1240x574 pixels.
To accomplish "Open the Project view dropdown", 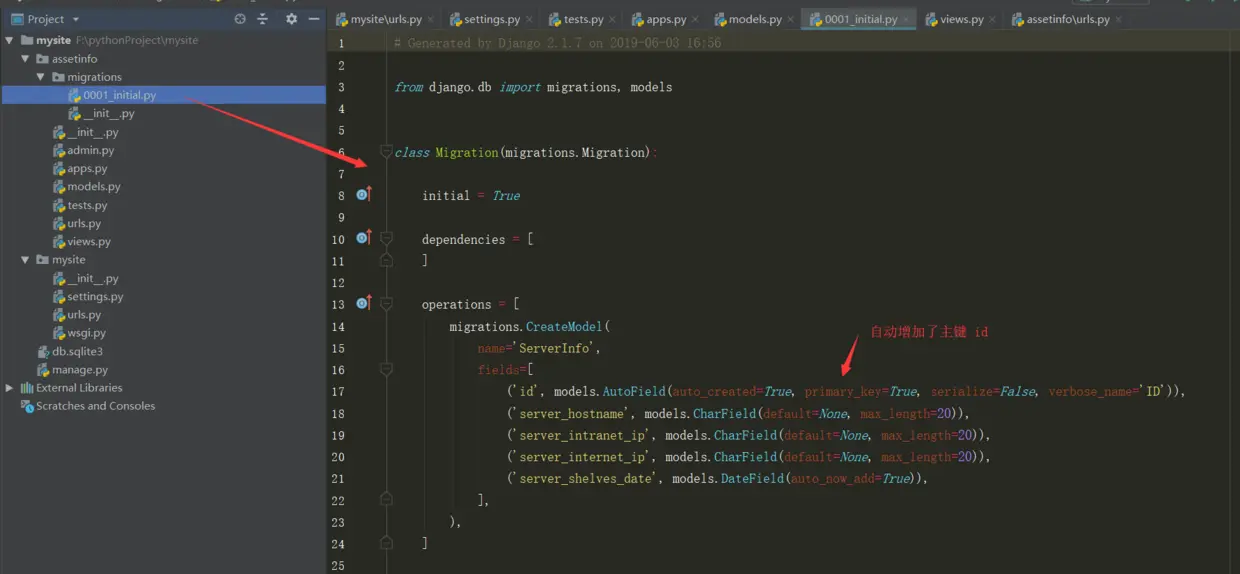I will (76, 19).
